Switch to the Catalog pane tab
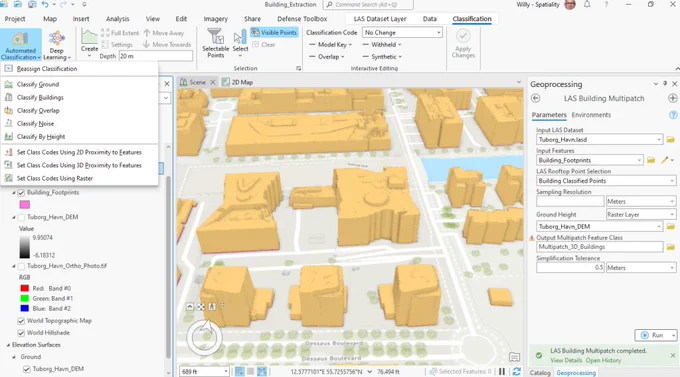This screenshot has width=680, height=377. click(x=540, y=373)
